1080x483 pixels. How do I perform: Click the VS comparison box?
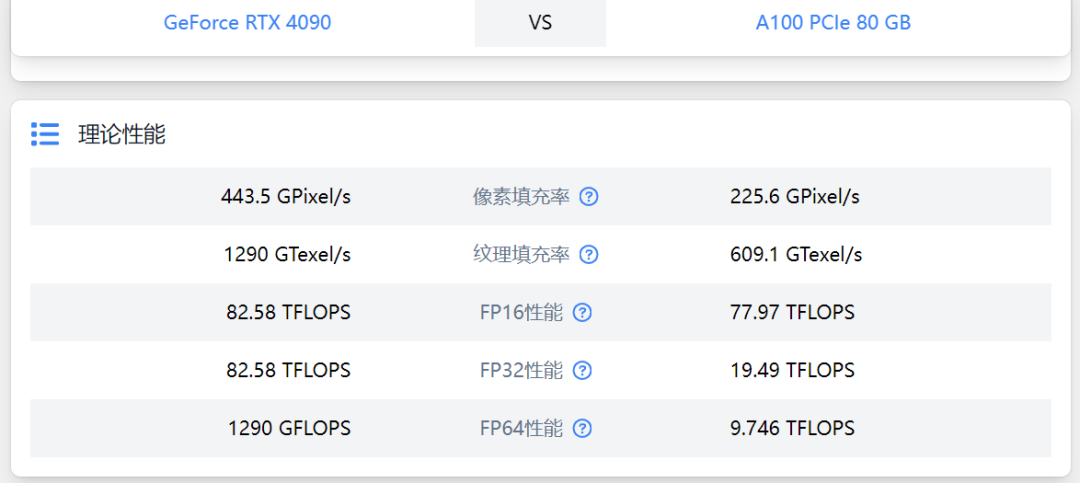(540, 22)
